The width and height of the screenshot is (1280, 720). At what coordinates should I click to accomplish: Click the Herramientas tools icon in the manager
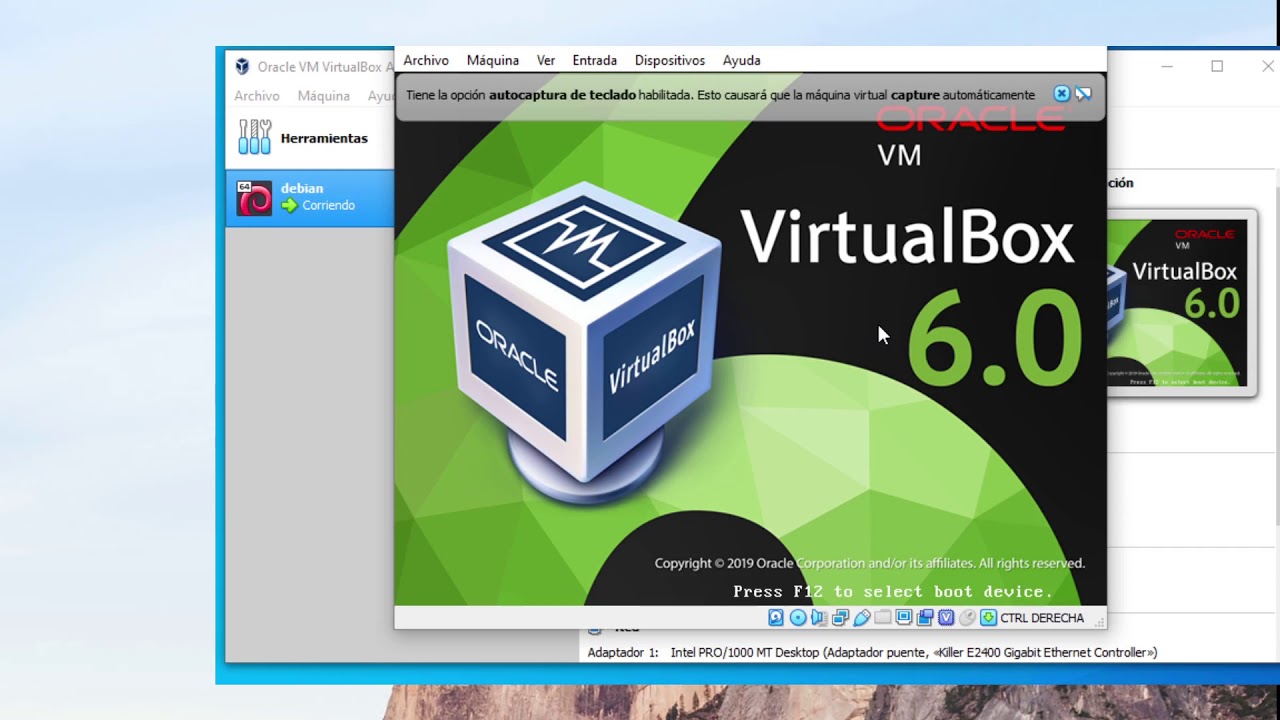click(x=254, y=138)
